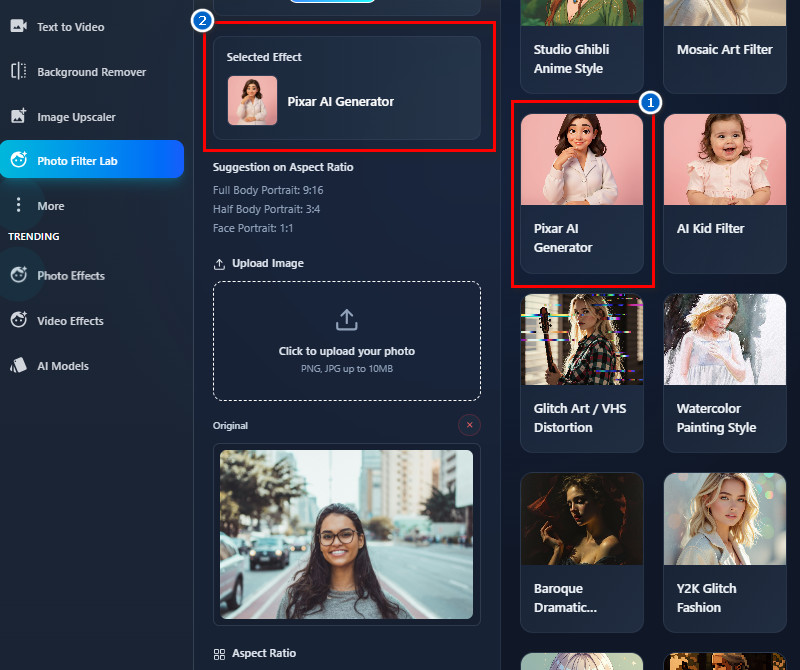The width and height of the screenshot is (800, 670).
Task: Choose the AI Kid Filter card
Action: [x=724, y=192]
